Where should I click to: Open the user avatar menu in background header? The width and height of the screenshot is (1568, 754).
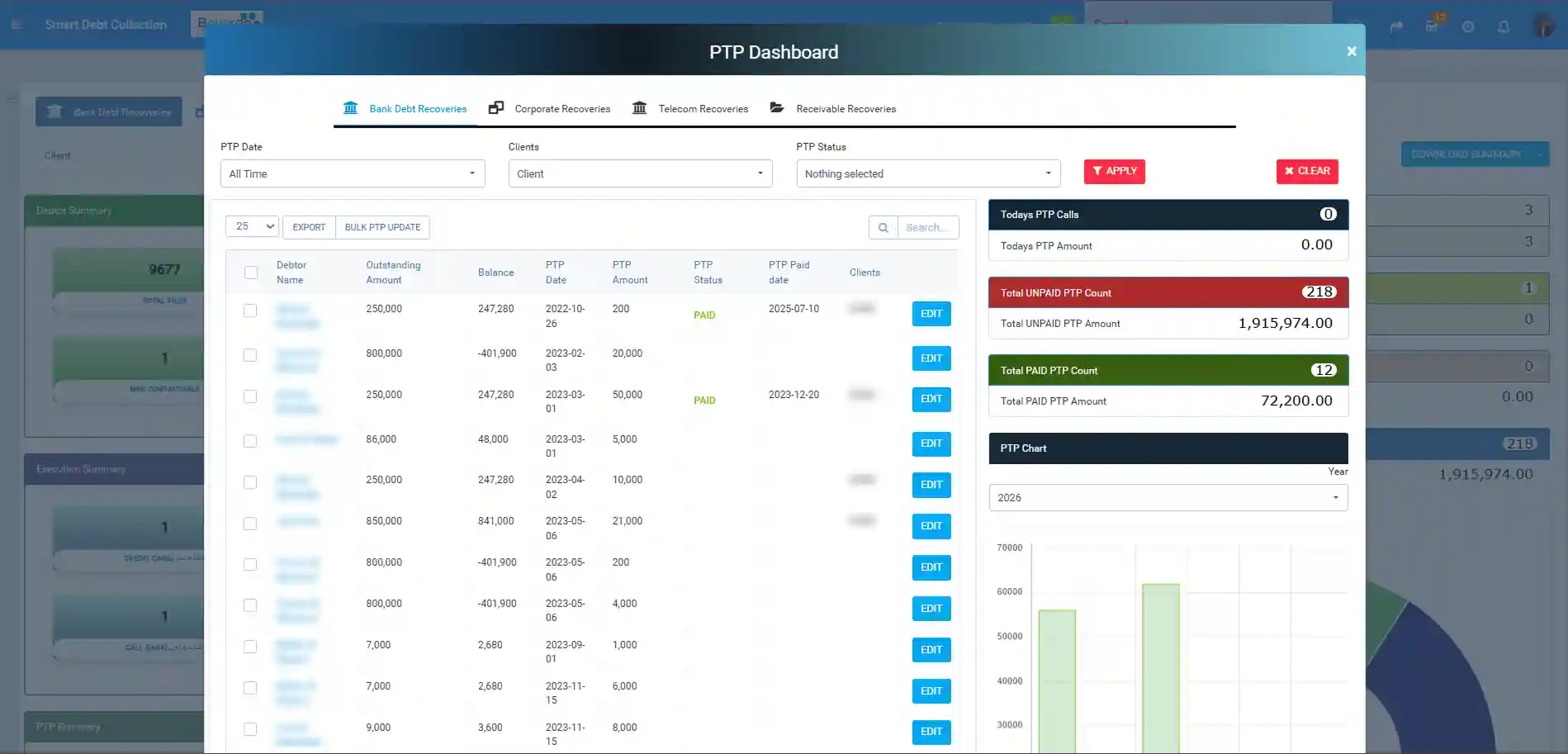click(x=1543, y=26)
